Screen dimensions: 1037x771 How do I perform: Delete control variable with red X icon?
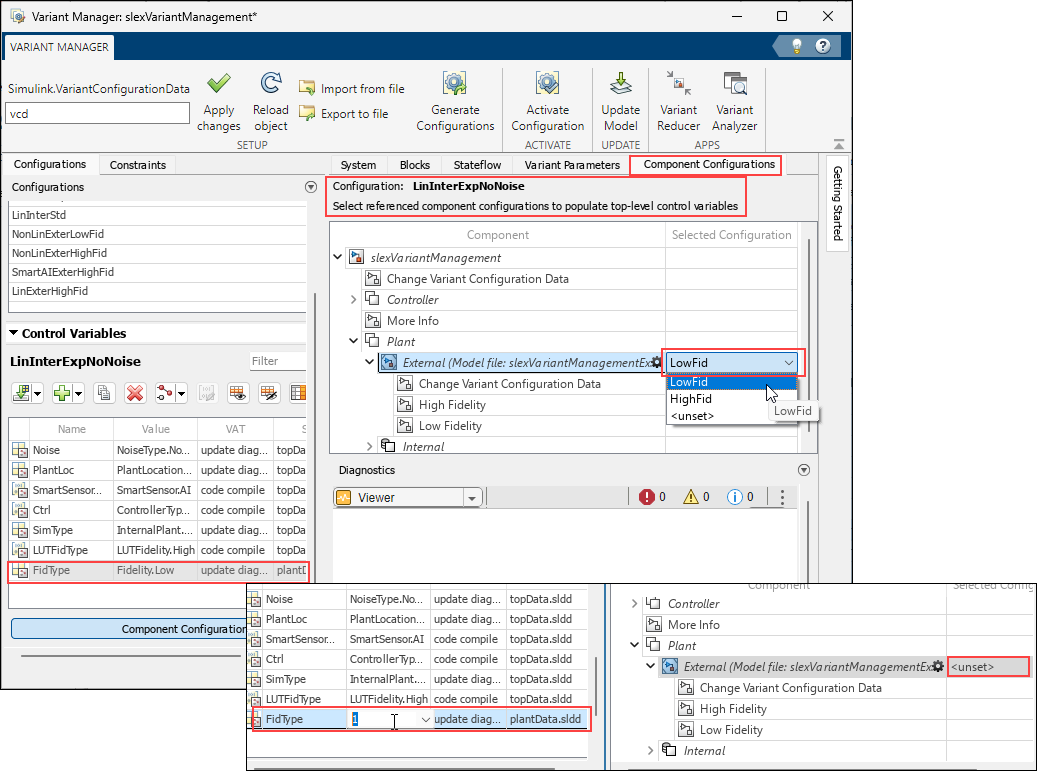click(135, 393)
